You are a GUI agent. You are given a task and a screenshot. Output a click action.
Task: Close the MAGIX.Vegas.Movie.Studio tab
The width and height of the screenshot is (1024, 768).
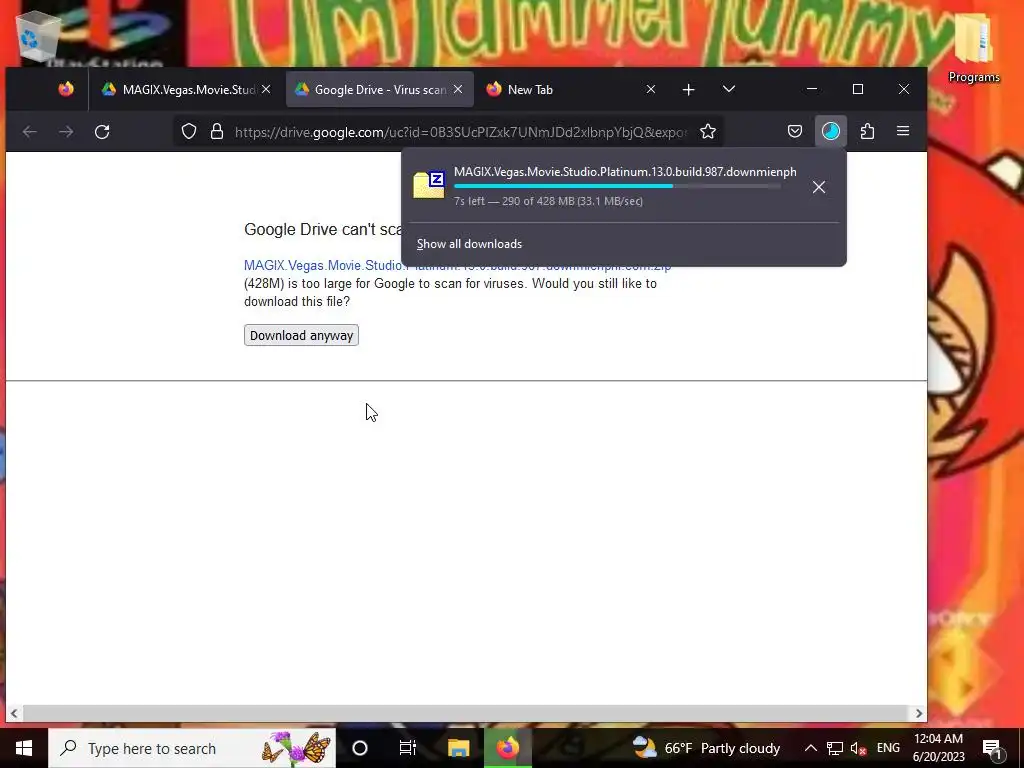[266, 89]
